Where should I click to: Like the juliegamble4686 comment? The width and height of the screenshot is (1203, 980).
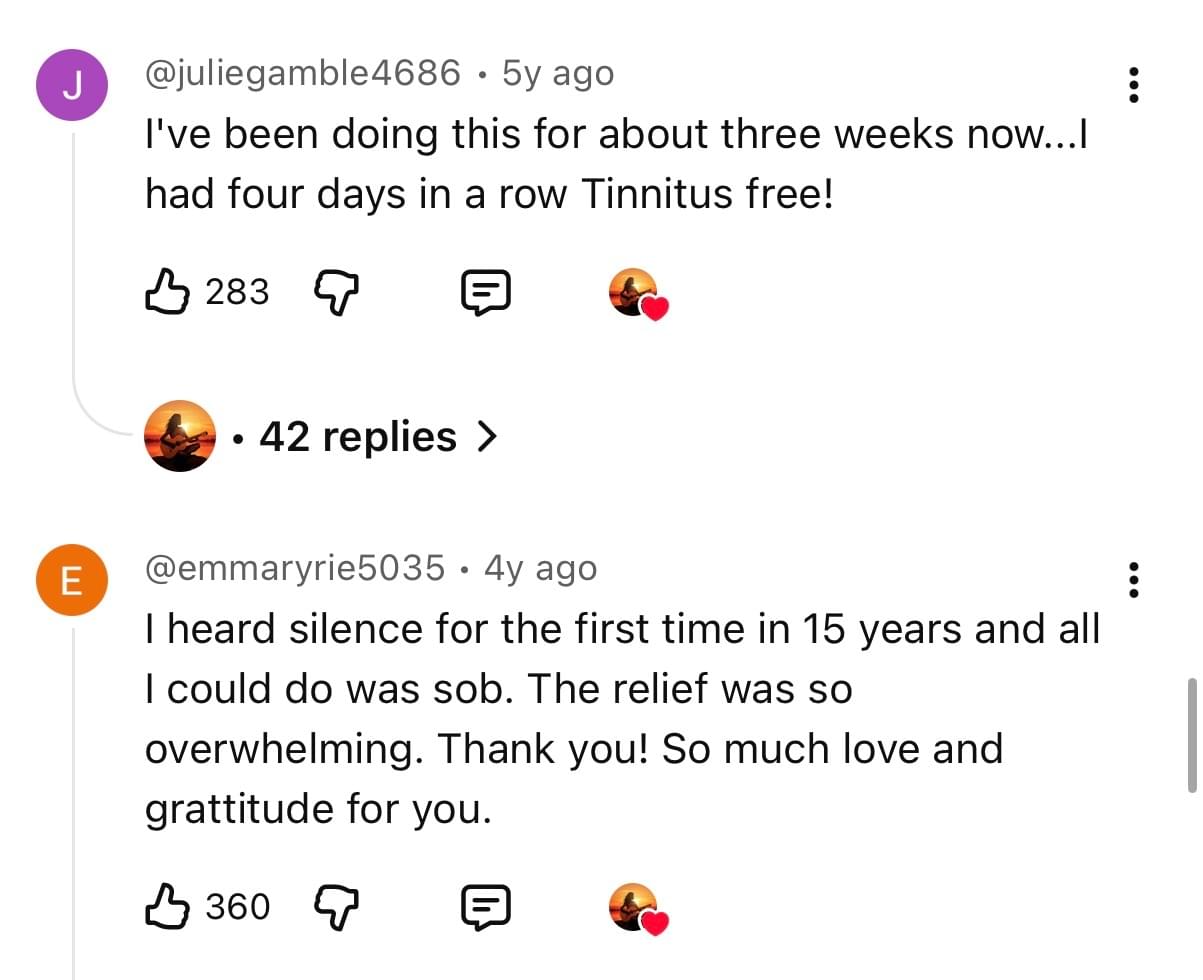pos(167,292)
